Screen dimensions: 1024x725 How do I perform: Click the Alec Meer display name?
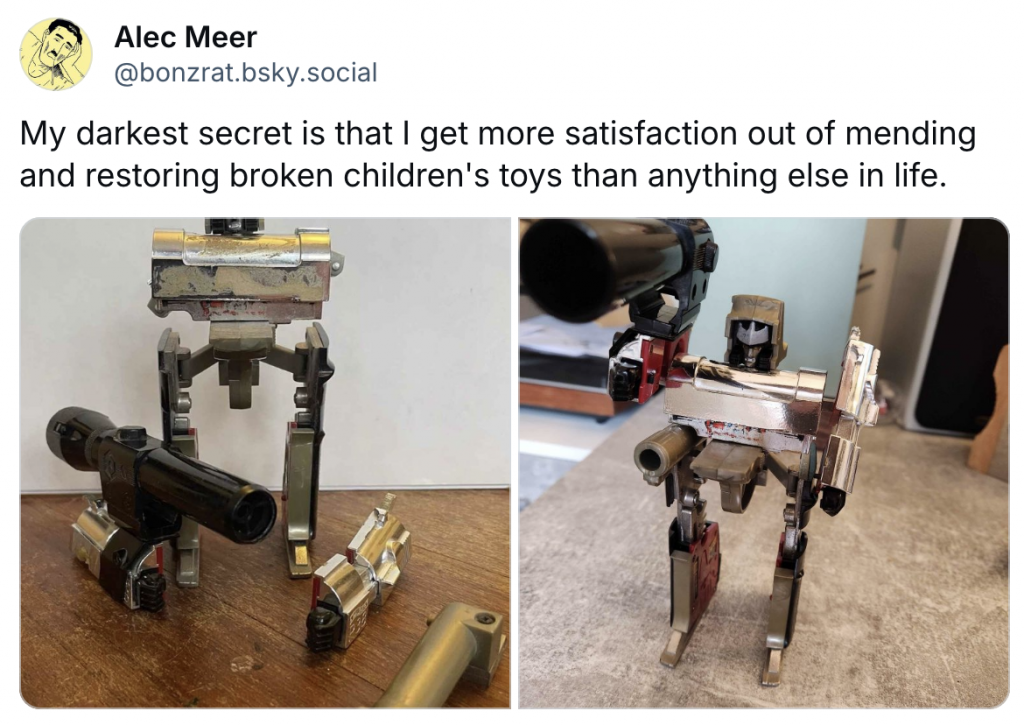click(x=185, y=37)
